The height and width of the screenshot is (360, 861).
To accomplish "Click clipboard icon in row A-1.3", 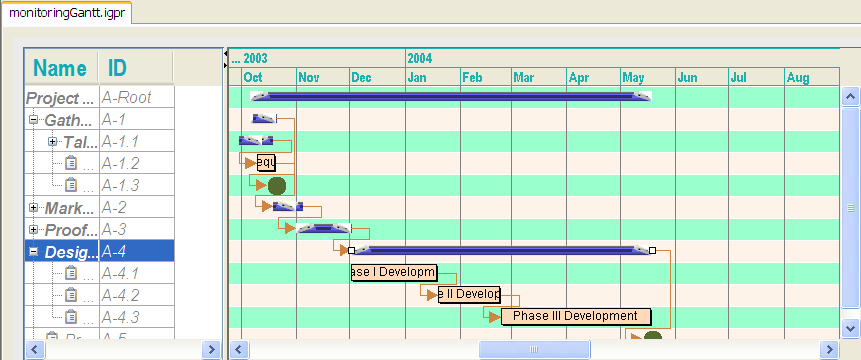I will pyautogui.click(x=71, y=185).
